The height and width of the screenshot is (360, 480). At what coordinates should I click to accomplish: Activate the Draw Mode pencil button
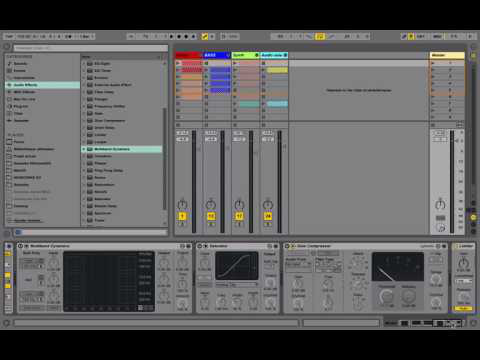(x=404, y=36)
